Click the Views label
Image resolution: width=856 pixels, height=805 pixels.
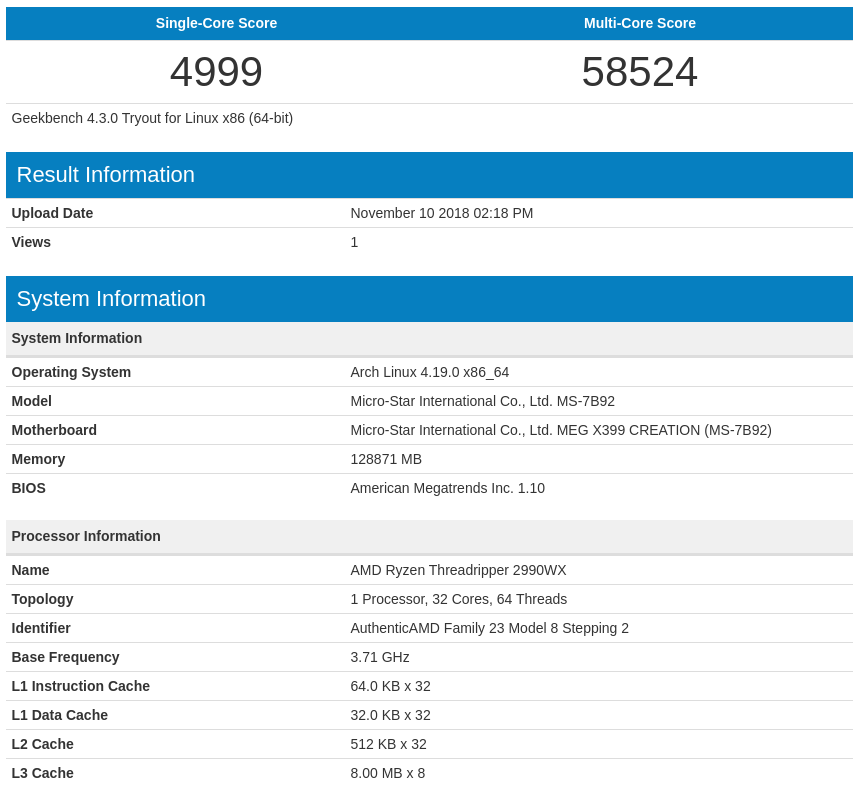tap(31, 242)
